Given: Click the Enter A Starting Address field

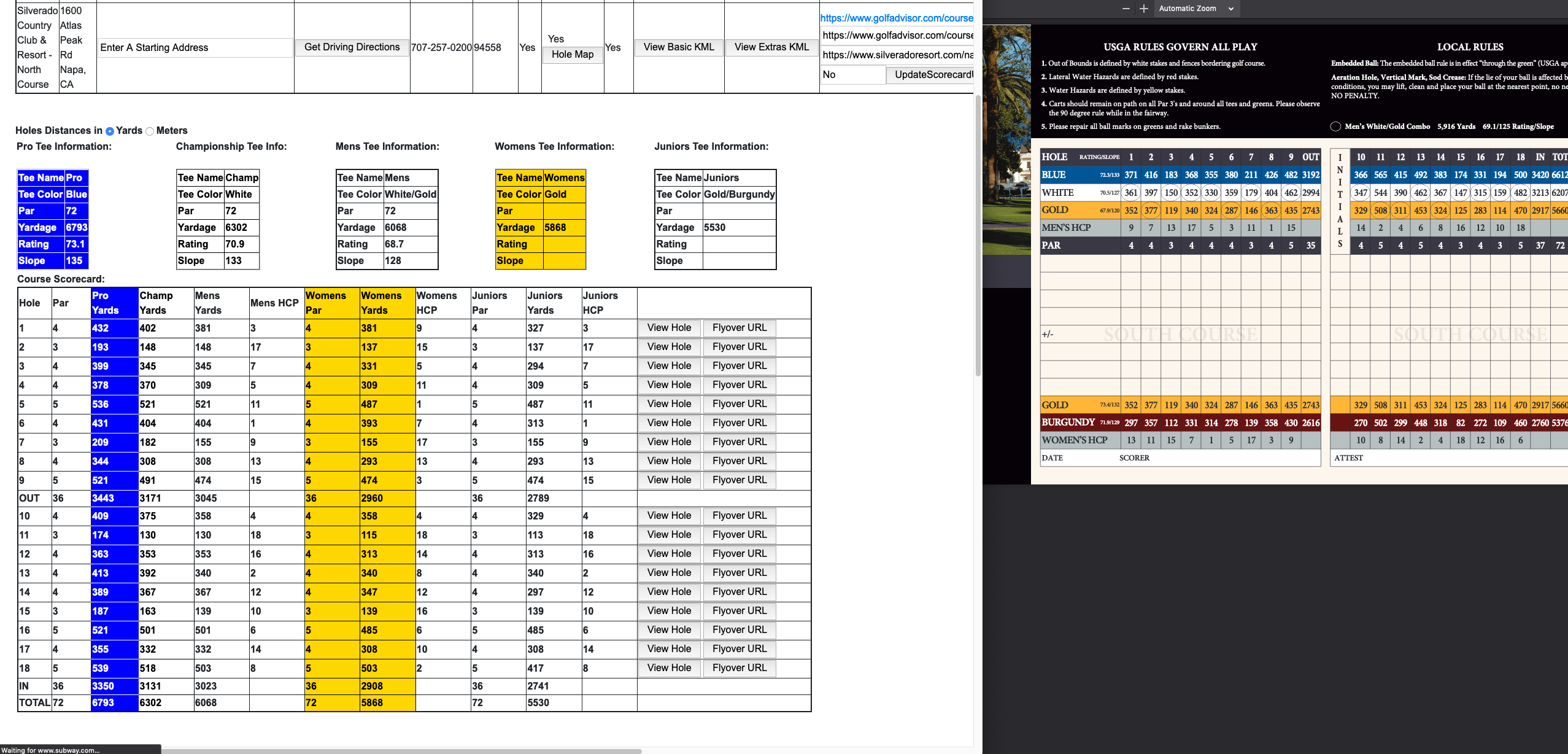Looking at the screenshot, I should (196, 47).
